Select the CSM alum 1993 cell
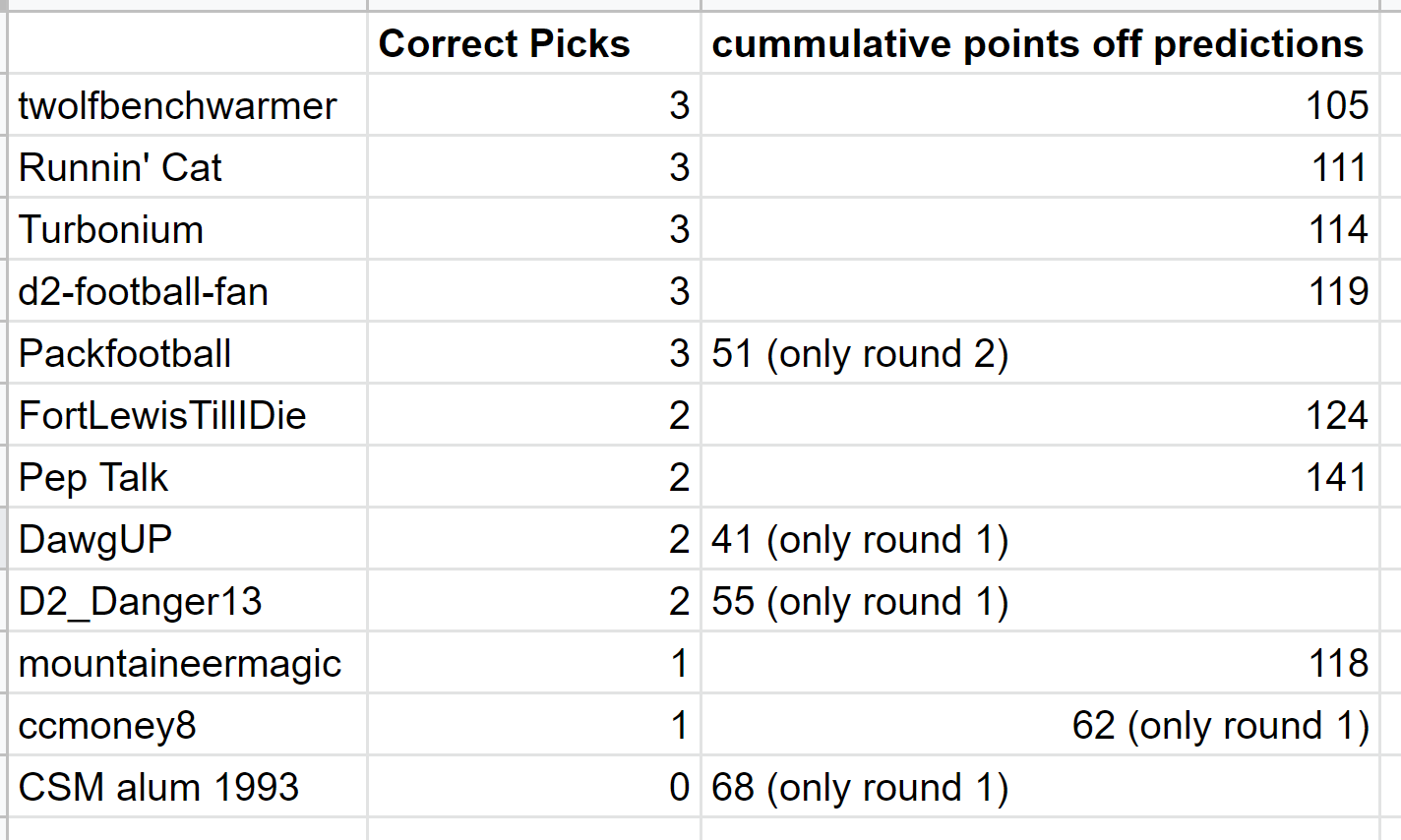Screen dimensions: 1401x840 (187, 787)
